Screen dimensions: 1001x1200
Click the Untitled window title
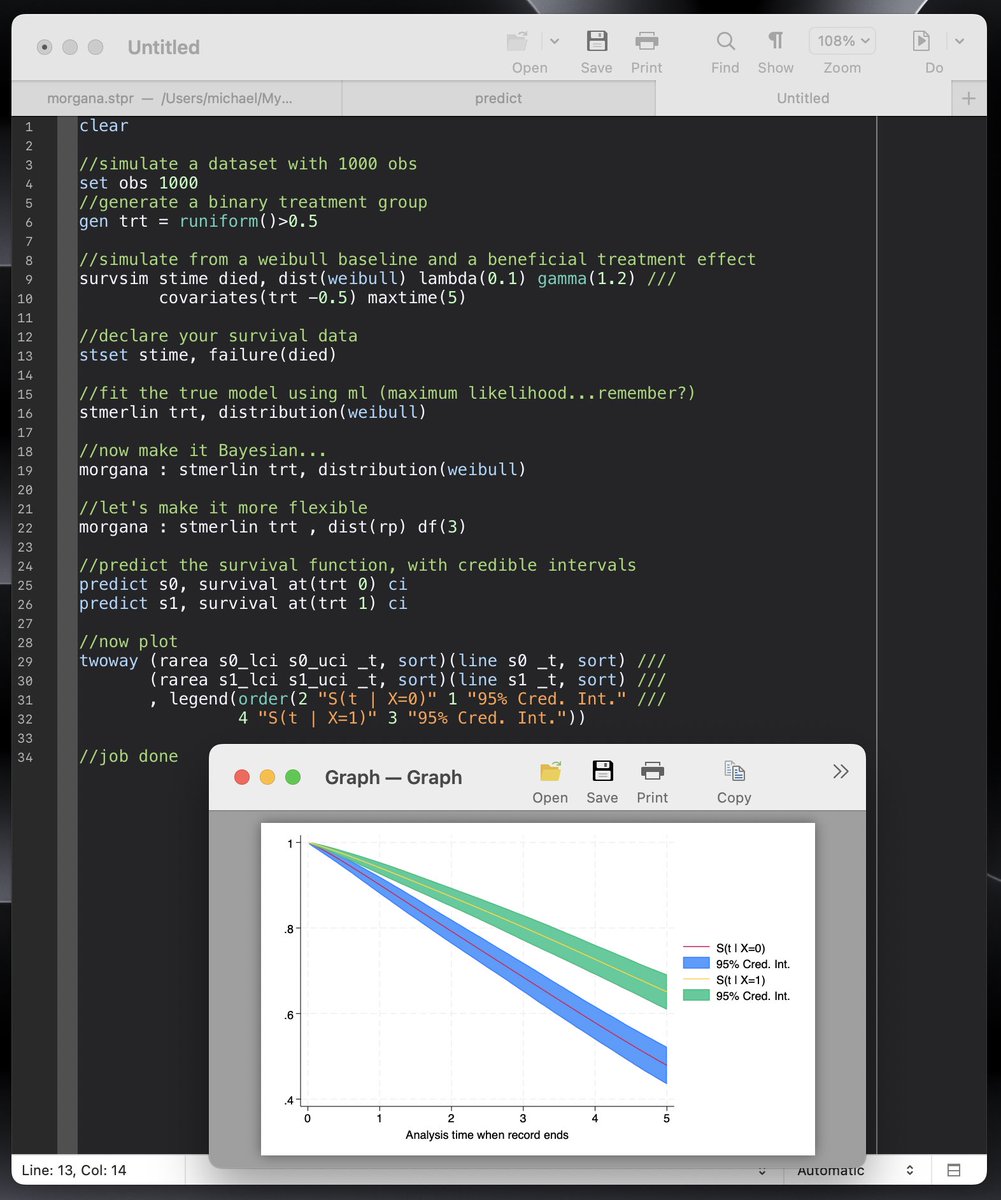click(x=164, y=47)
